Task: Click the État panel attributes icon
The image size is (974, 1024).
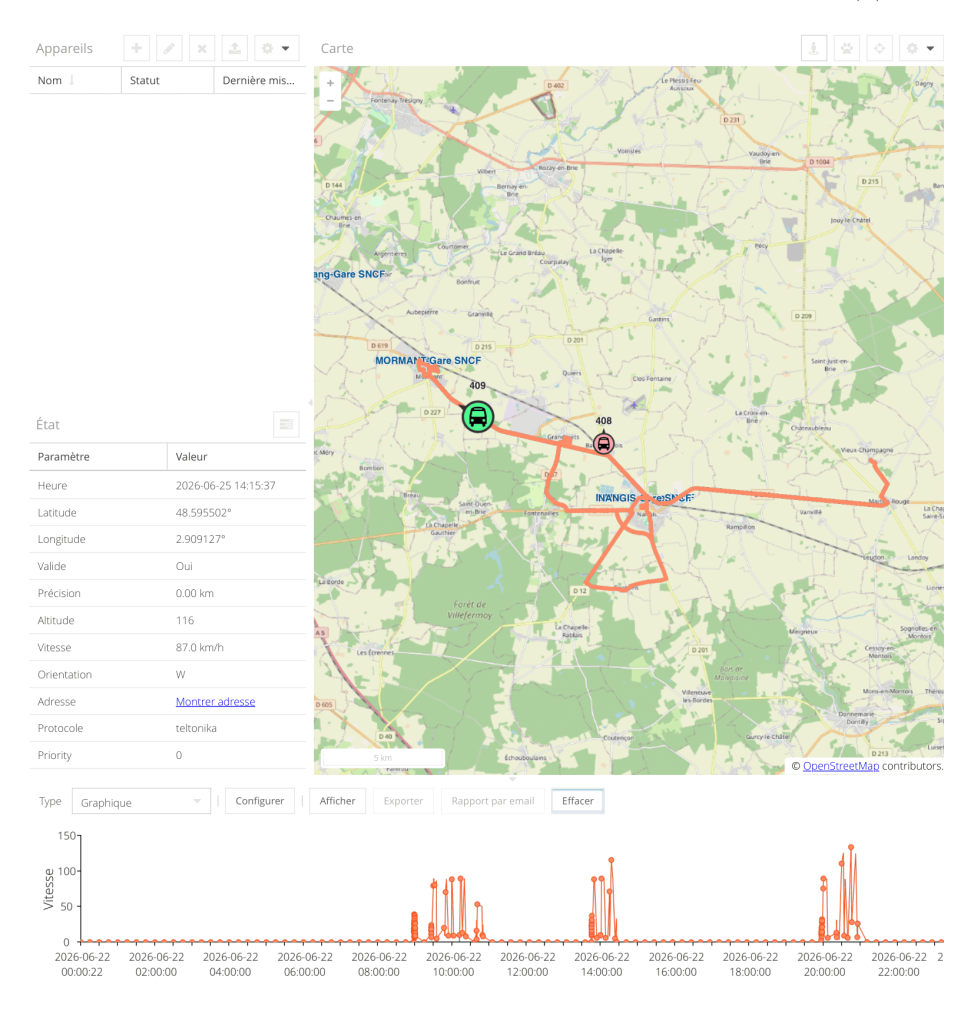Action: click(x=286, y=424)
